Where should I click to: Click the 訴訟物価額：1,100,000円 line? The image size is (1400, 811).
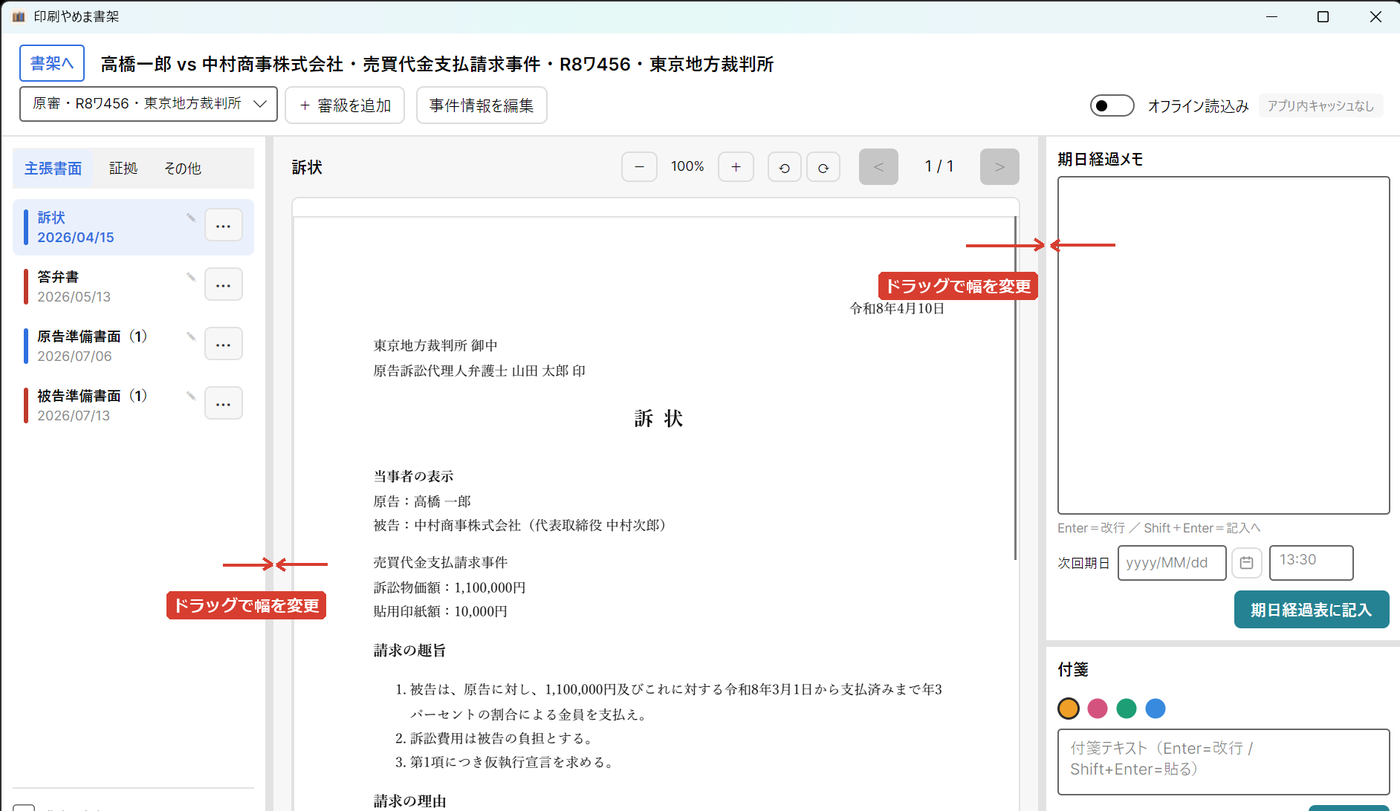coord(450,588)
